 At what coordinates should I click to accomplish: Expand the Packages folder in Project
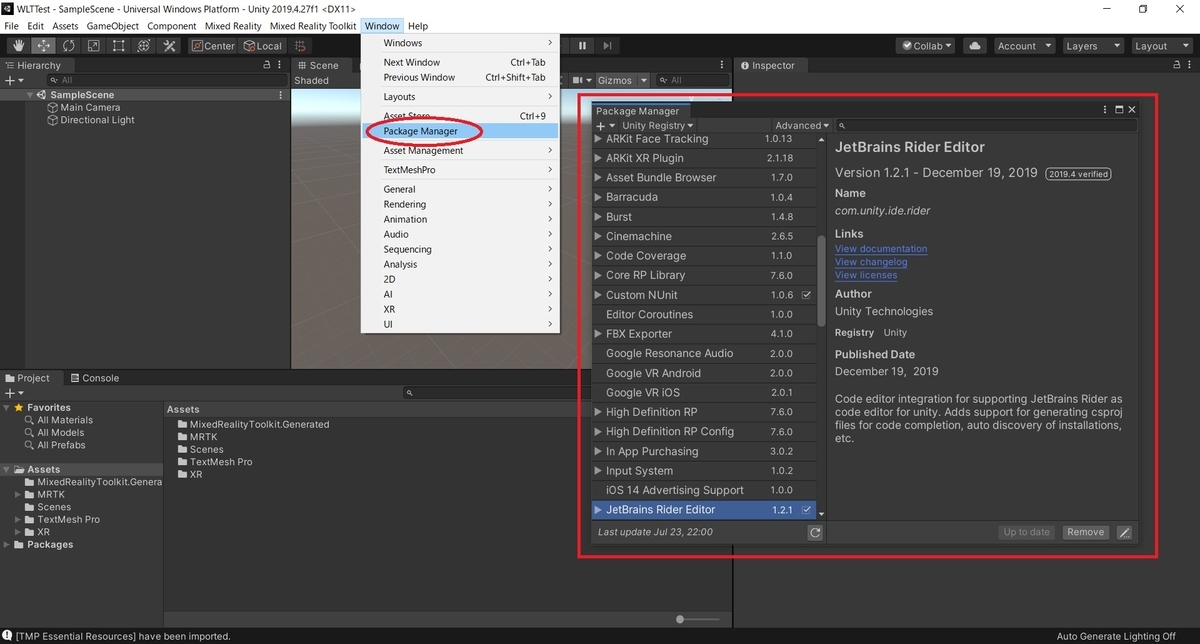click(8, 545)
